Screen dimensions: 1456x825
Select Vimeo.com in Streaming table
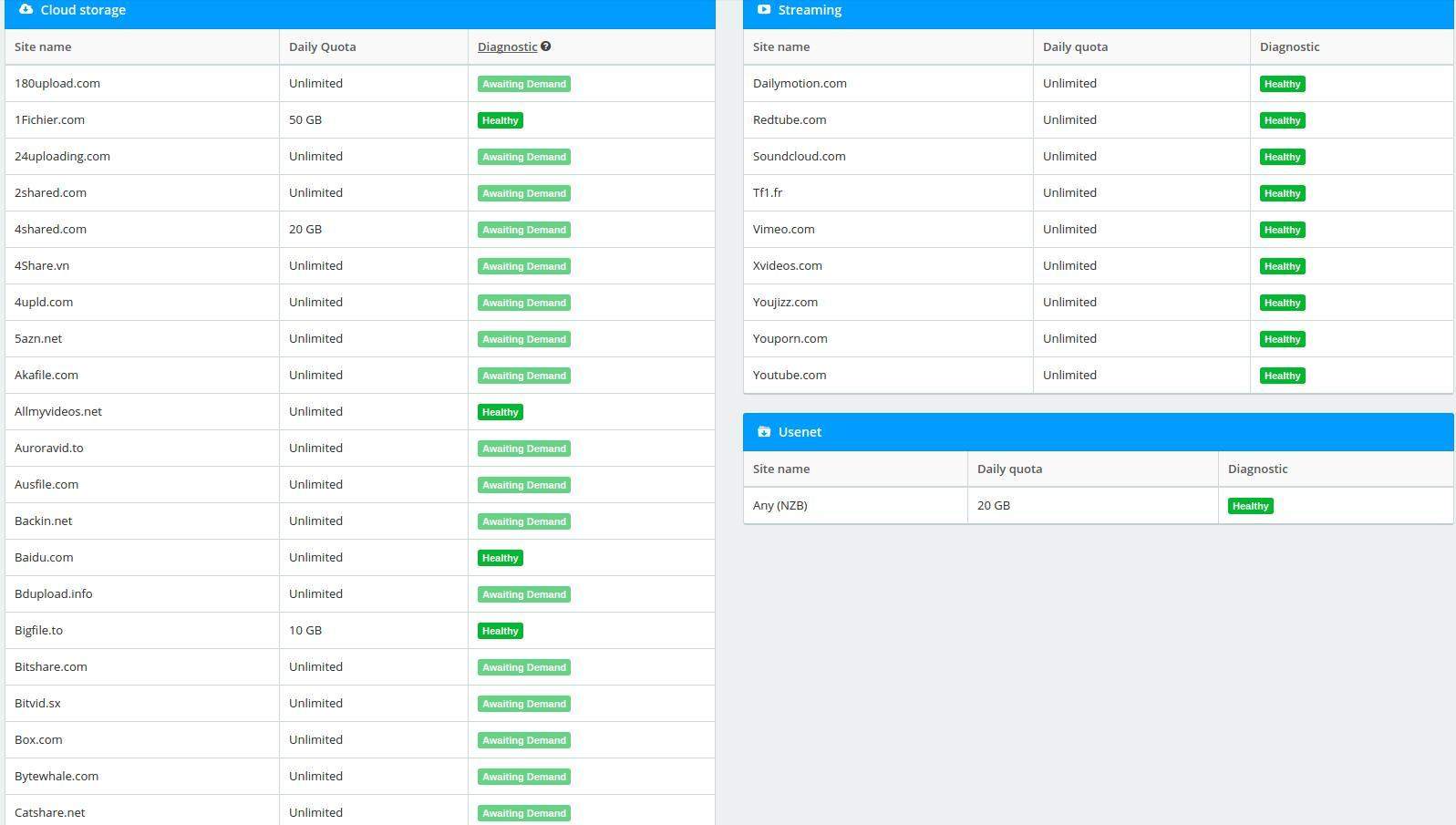tap(784, 229)
